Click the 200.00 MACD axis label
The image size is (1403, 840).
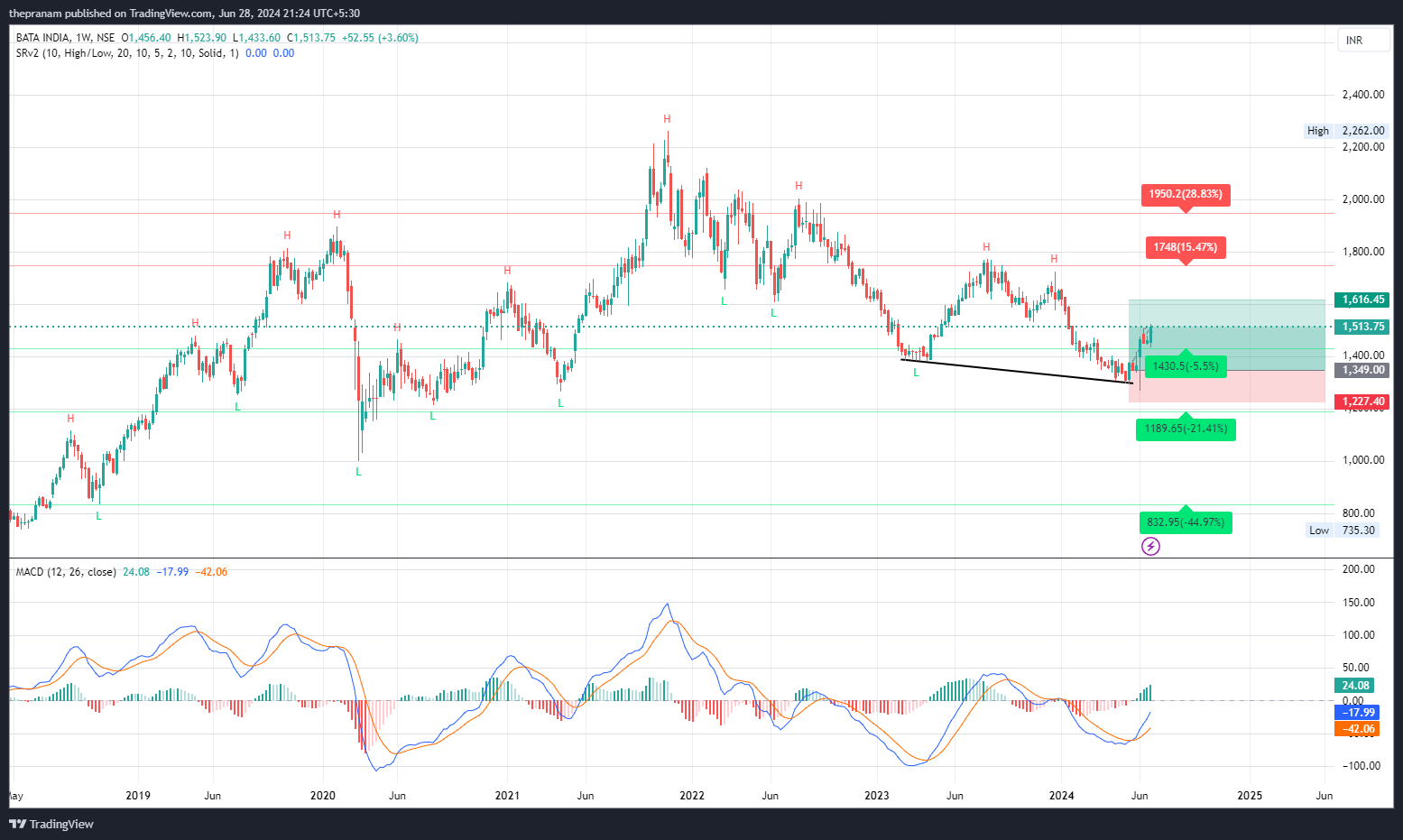[x=1359, y=569]
